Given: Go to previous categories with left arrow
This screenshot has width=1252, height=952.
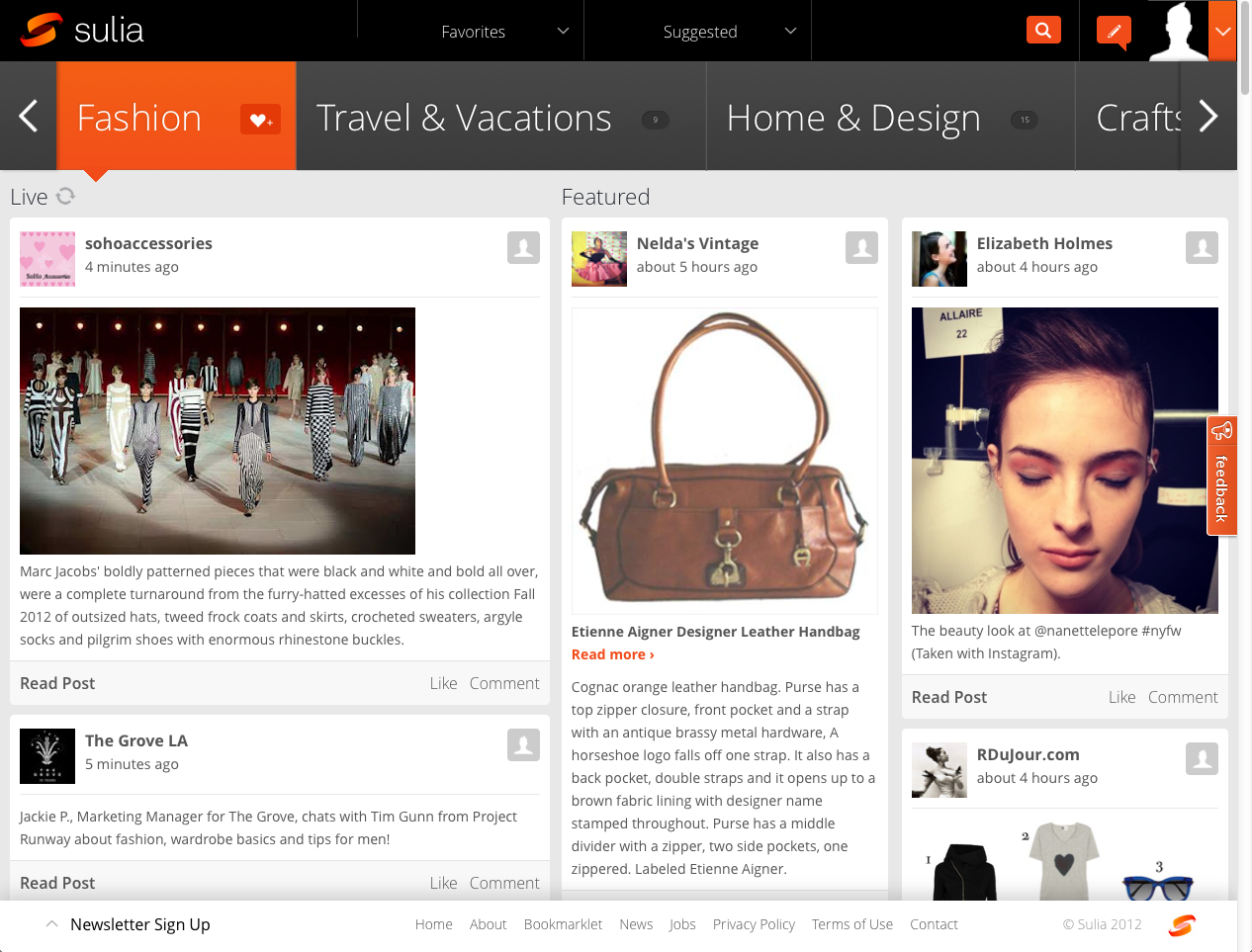Looking at the screenshot, I should tap(29, 117).
